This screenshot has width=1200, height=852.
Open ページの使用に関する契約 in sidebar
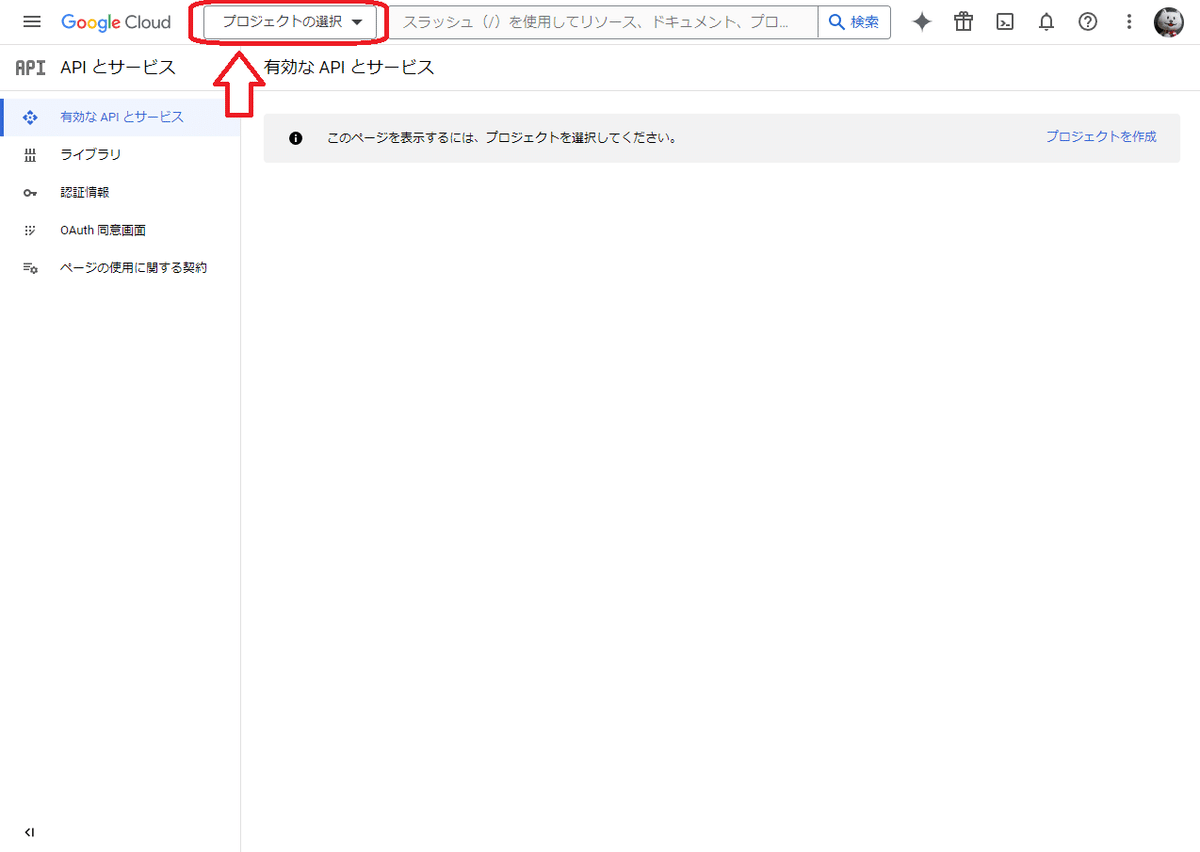click(x=120, y=268)
